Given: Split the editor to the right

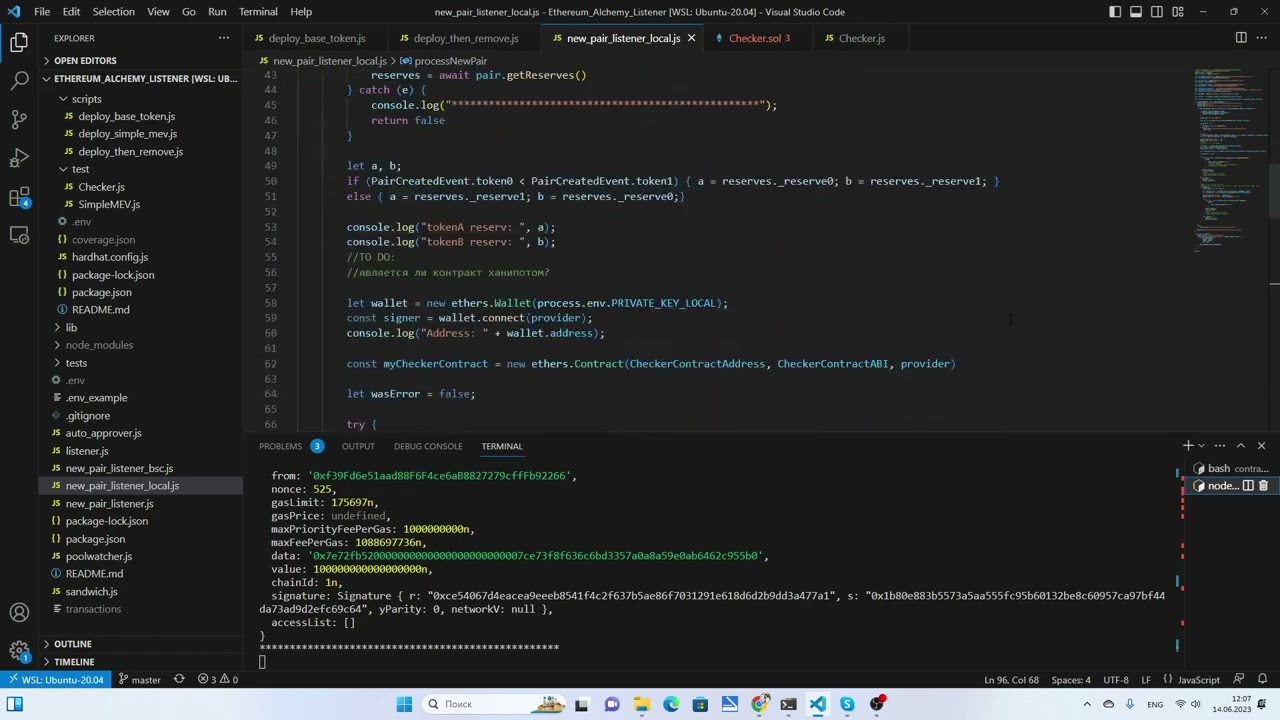Looking at the screenshot, I should pos(1241,38).
